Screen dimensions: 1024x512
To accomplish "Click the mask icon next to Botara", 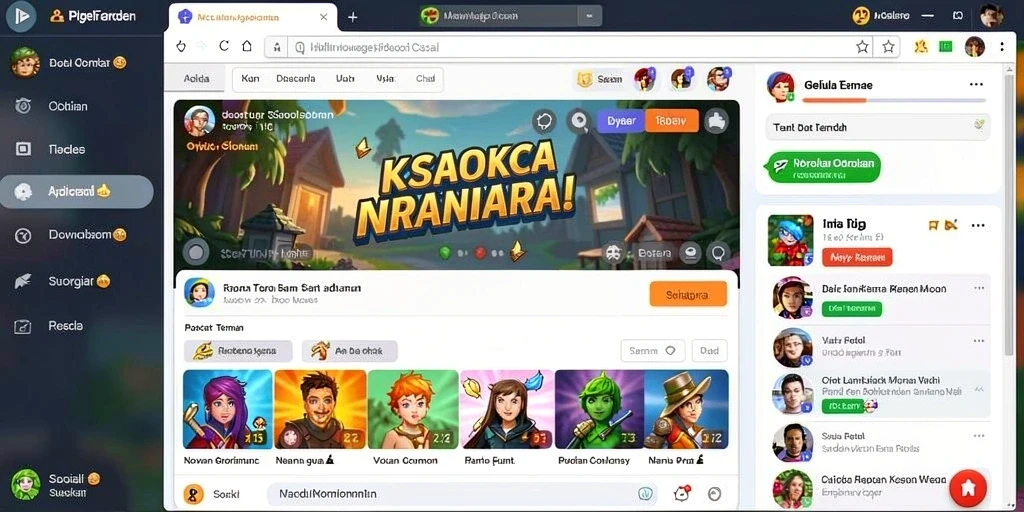I will pos(613,253).
